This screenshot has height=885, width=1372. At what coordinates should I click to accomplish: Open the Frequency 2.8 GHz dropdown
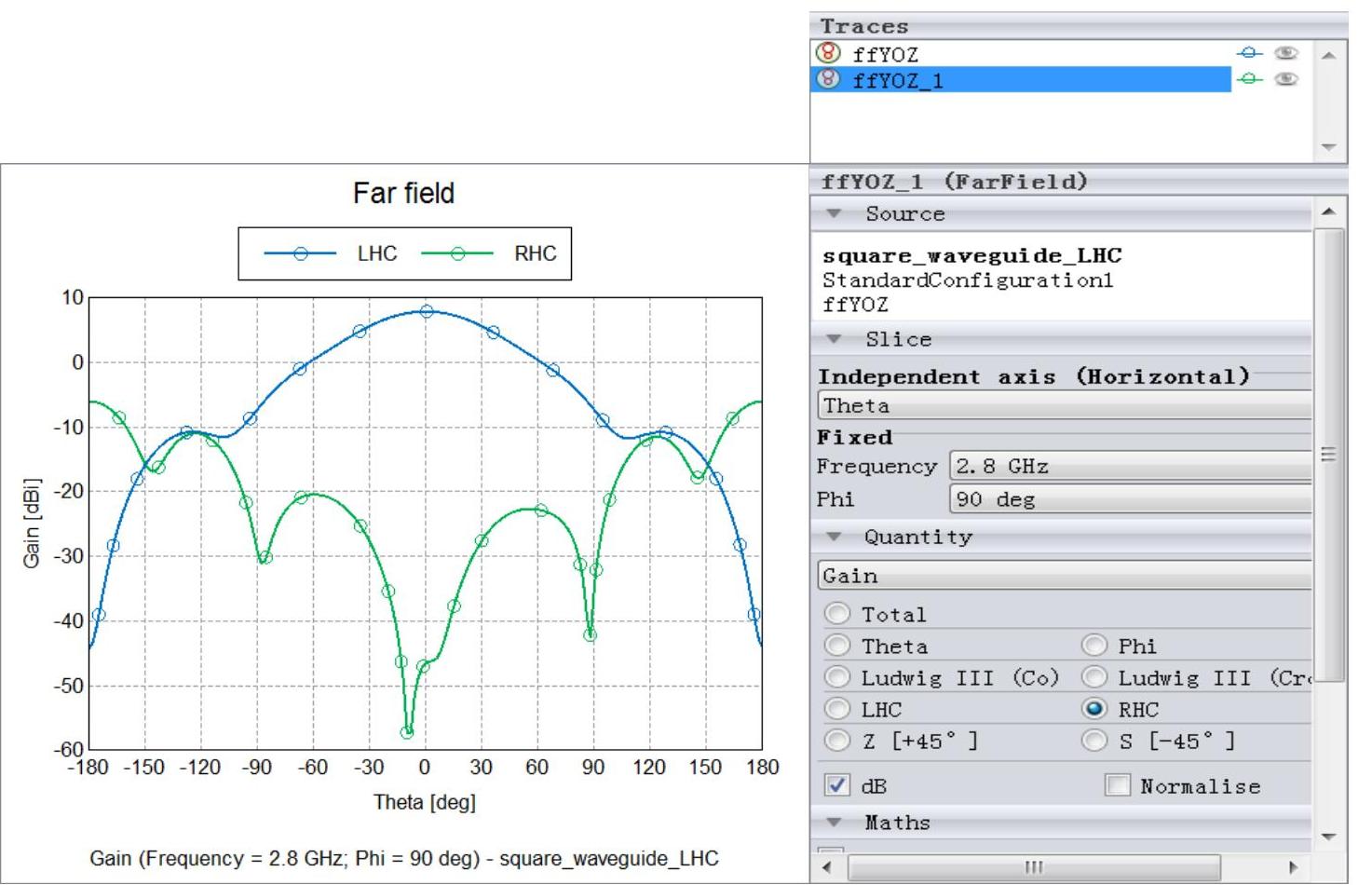coord(1130,466)
